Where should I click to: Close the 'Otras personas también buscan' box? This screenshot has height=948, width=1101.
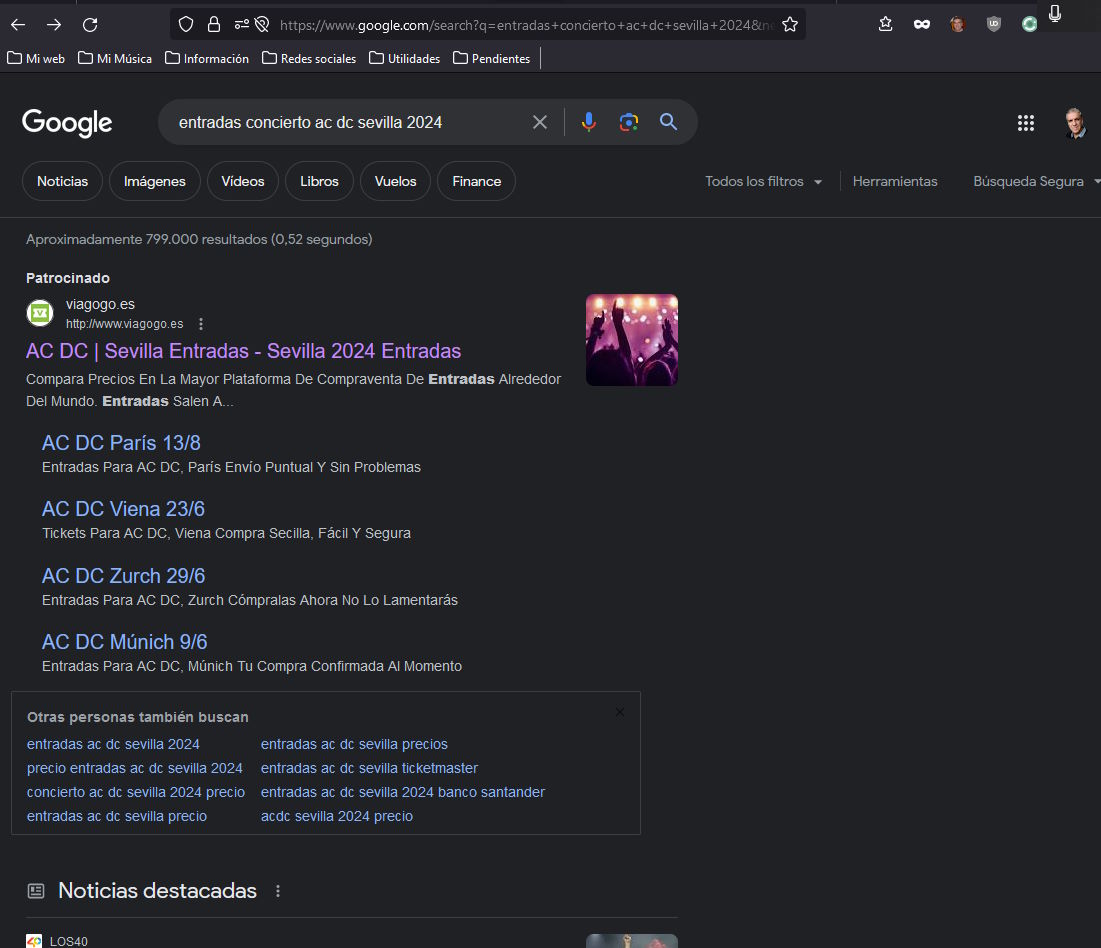[x=620, y=712]
